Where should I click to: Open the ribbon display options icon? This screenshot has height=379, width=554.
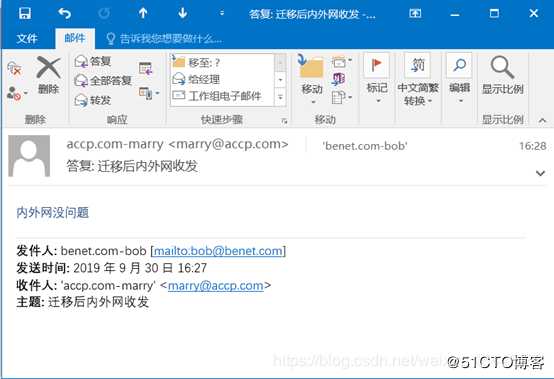[415, 13]
